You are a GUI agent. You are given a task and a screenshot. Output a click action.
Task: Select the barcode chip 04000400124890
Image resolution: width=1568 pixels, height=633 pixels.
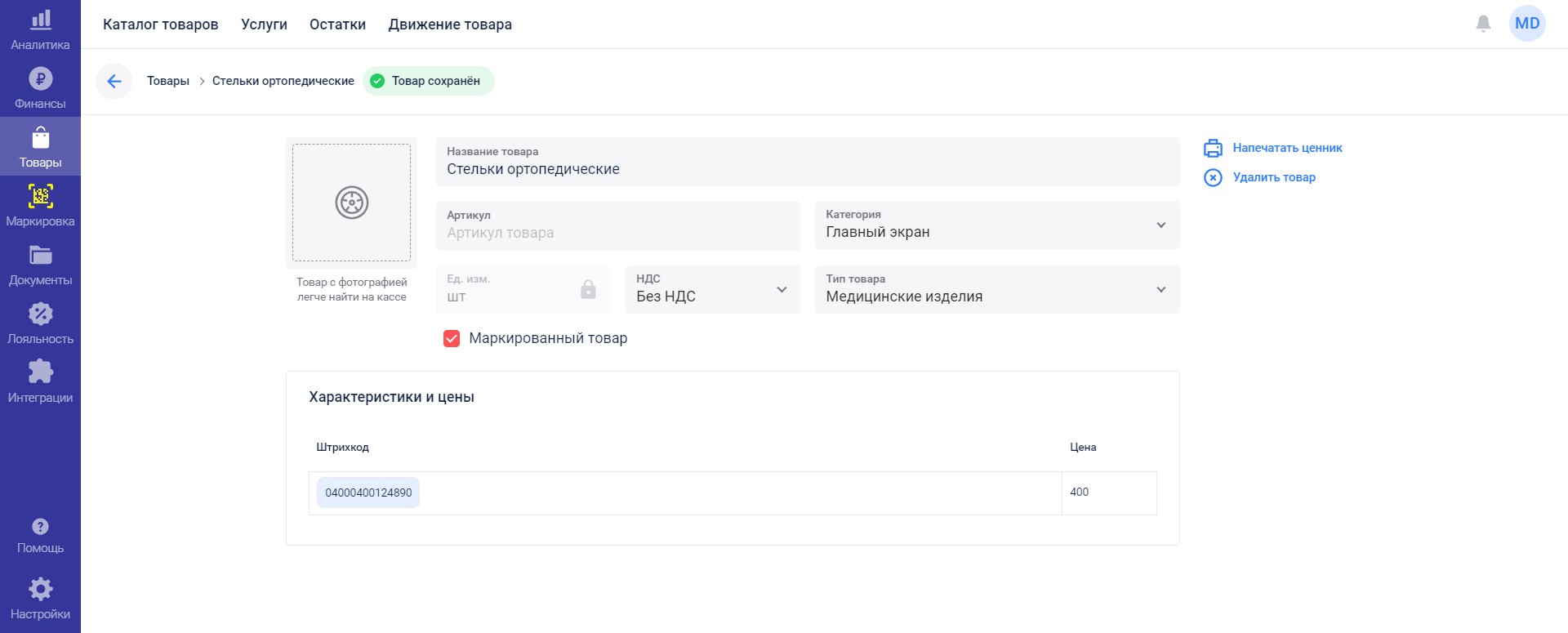click(x=368, y=493)
